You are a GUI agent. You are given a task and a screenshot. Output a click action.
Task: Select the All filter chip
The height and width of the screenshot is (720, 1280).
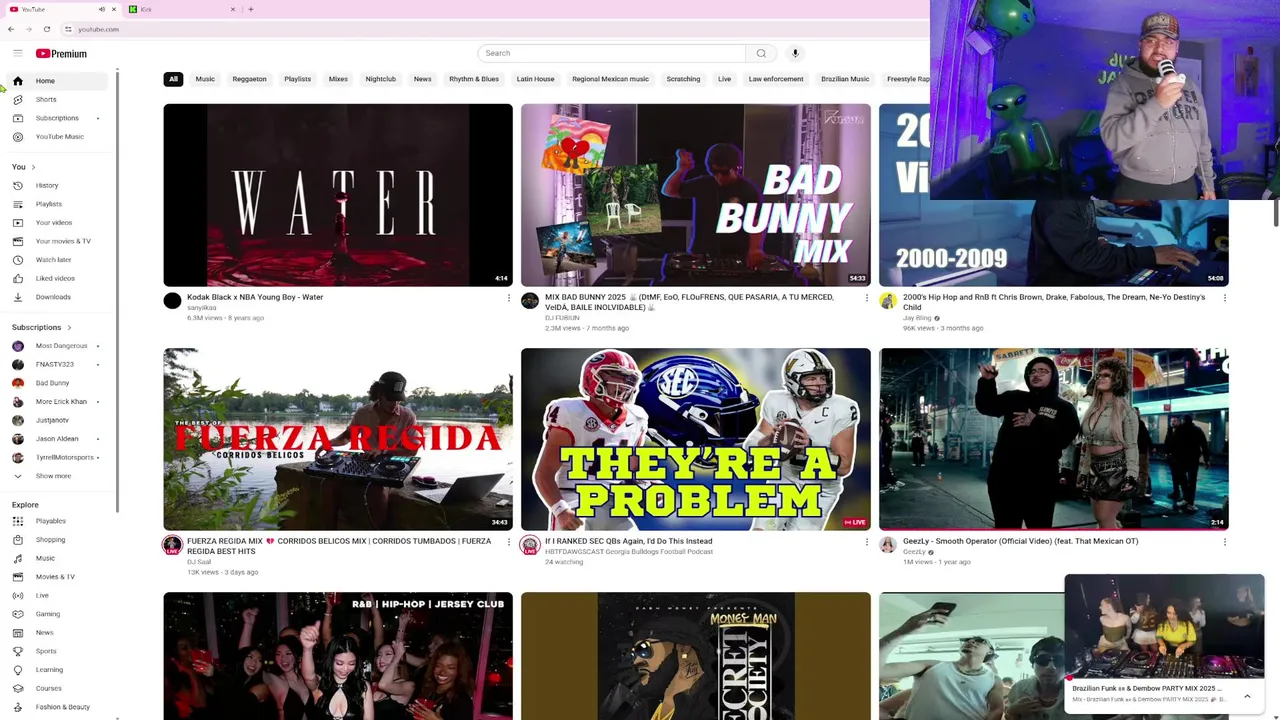tap(173, 79)
